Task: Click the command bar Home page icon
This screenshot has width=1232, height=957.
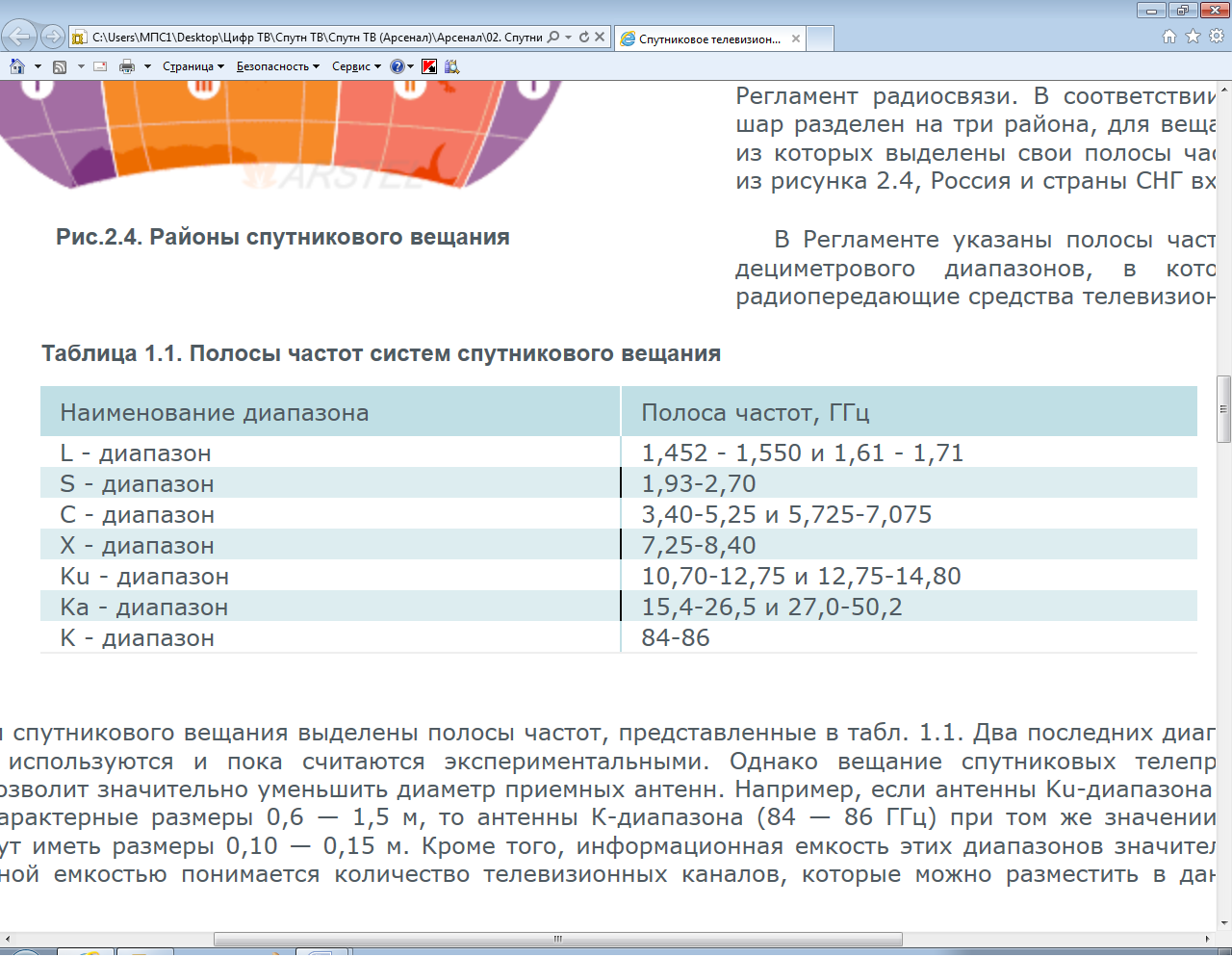Action: point(17,66)
